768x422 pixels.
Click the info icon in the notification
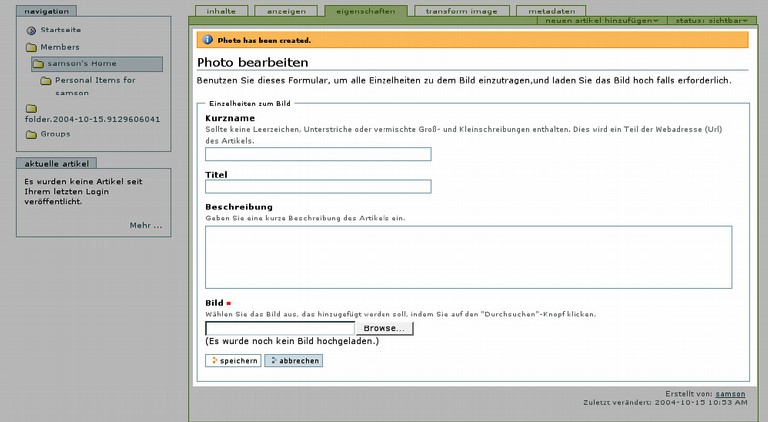[x=207, y=40]
